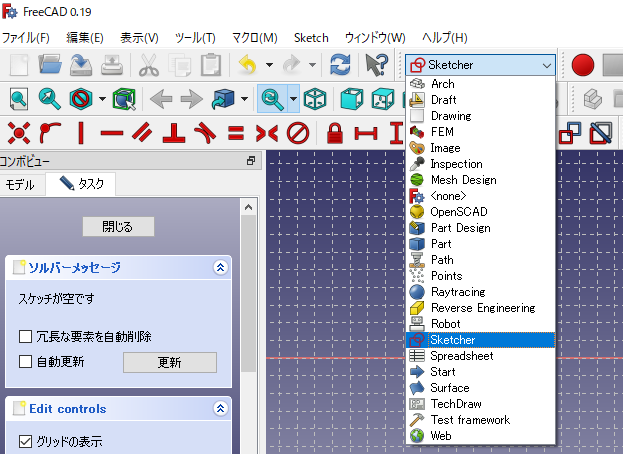Click the 閉じる button
623x454 pixels.
pos(118,226)
